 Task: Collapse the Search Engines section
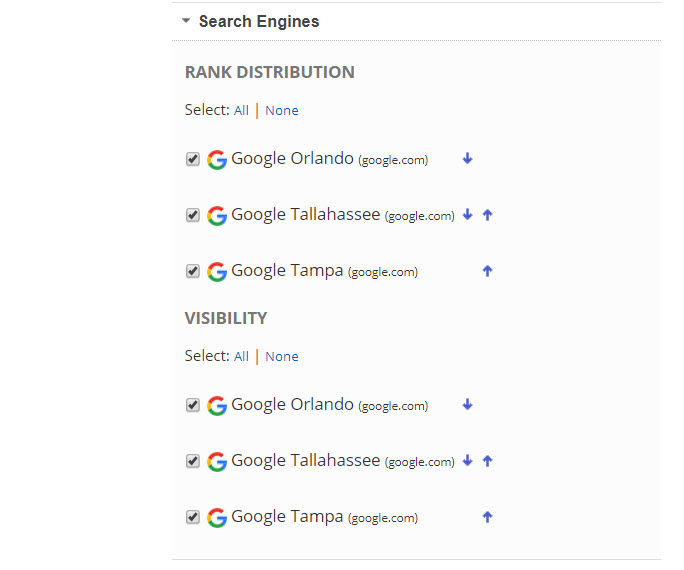click(187, 21)
